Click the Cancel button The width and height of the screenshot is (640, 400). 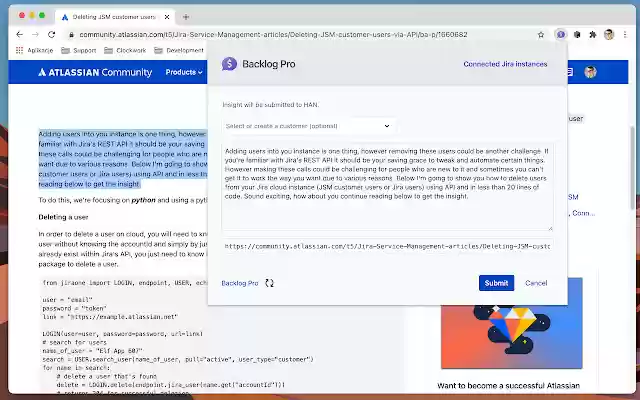pyautogui.click(x=536, y=283)
